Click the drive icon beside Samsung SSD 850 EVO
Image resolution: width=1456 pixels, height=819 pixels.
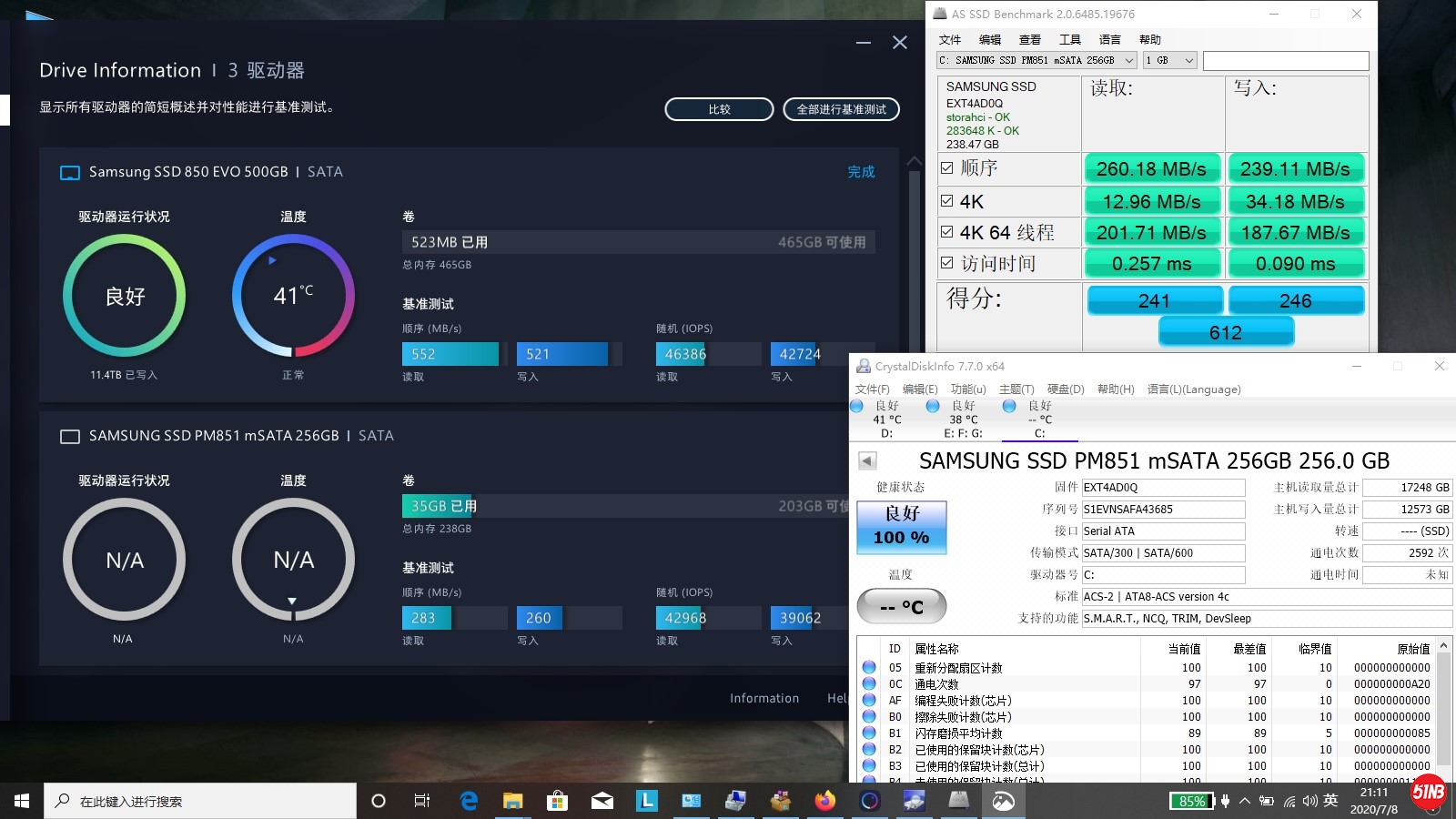tap(70, 172)
